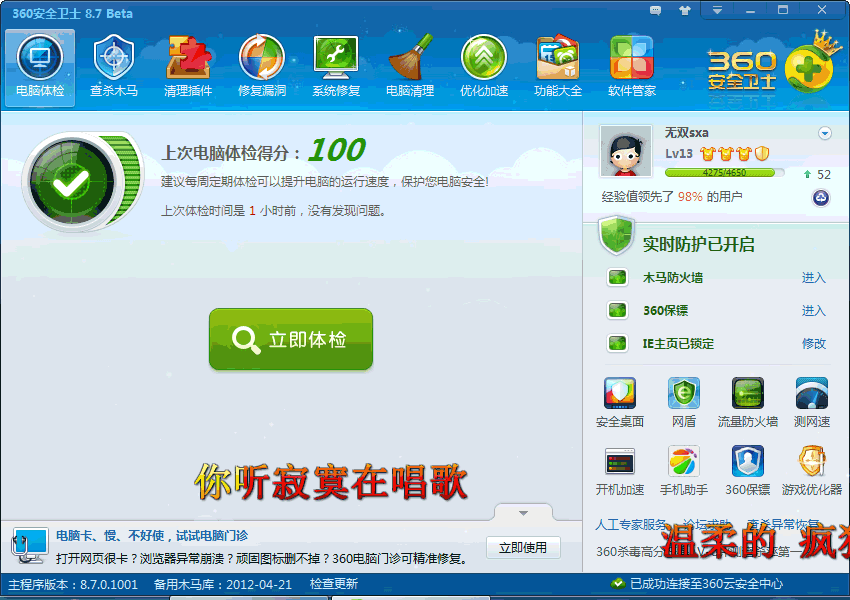This screenshot has height=600, width=850.
Task: Click the green shield beside 实时防护已开启
Action: [616, 236]
